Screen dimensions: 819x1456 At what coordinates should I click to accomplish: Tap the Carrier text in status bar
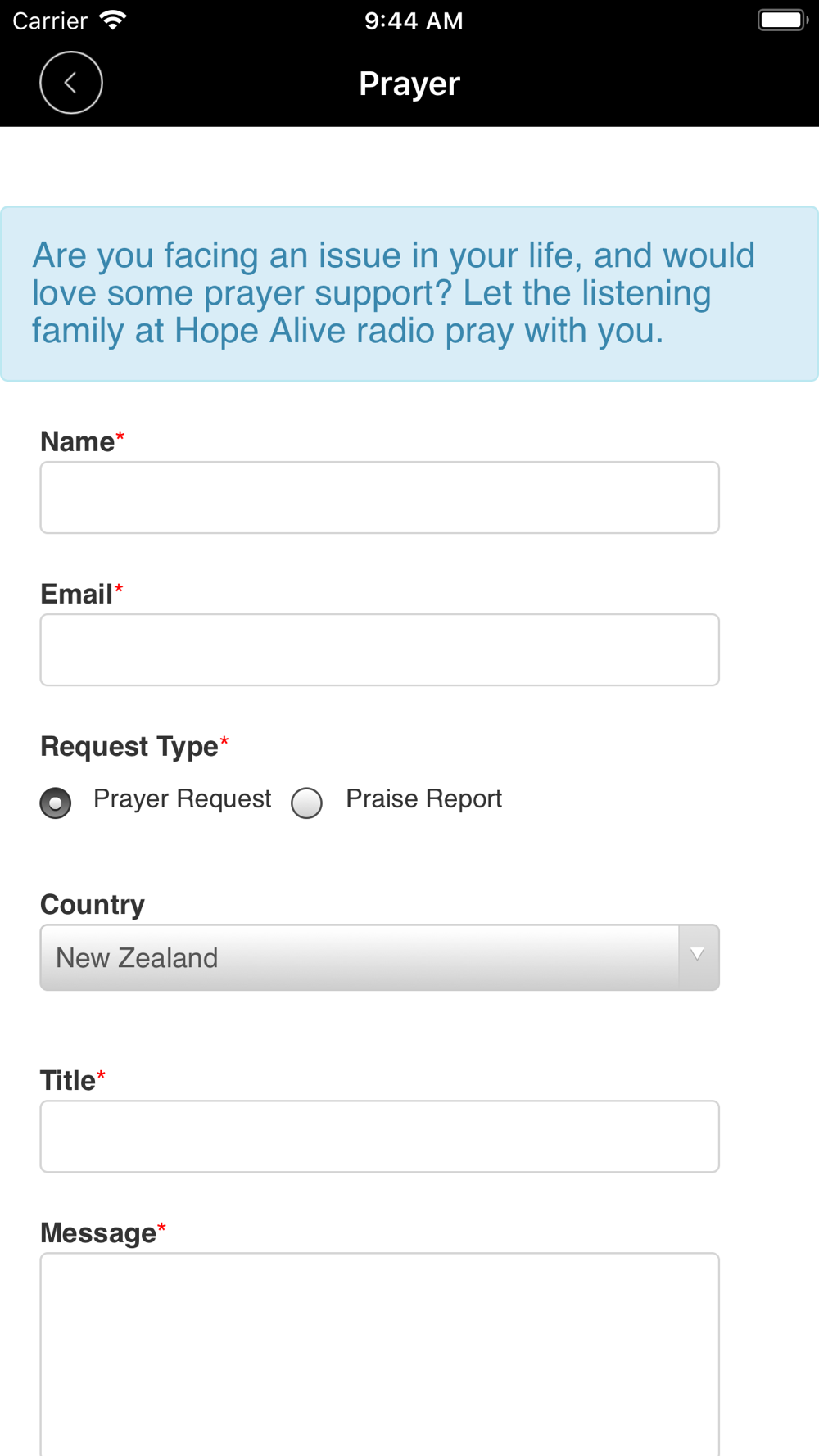(50, 20)
